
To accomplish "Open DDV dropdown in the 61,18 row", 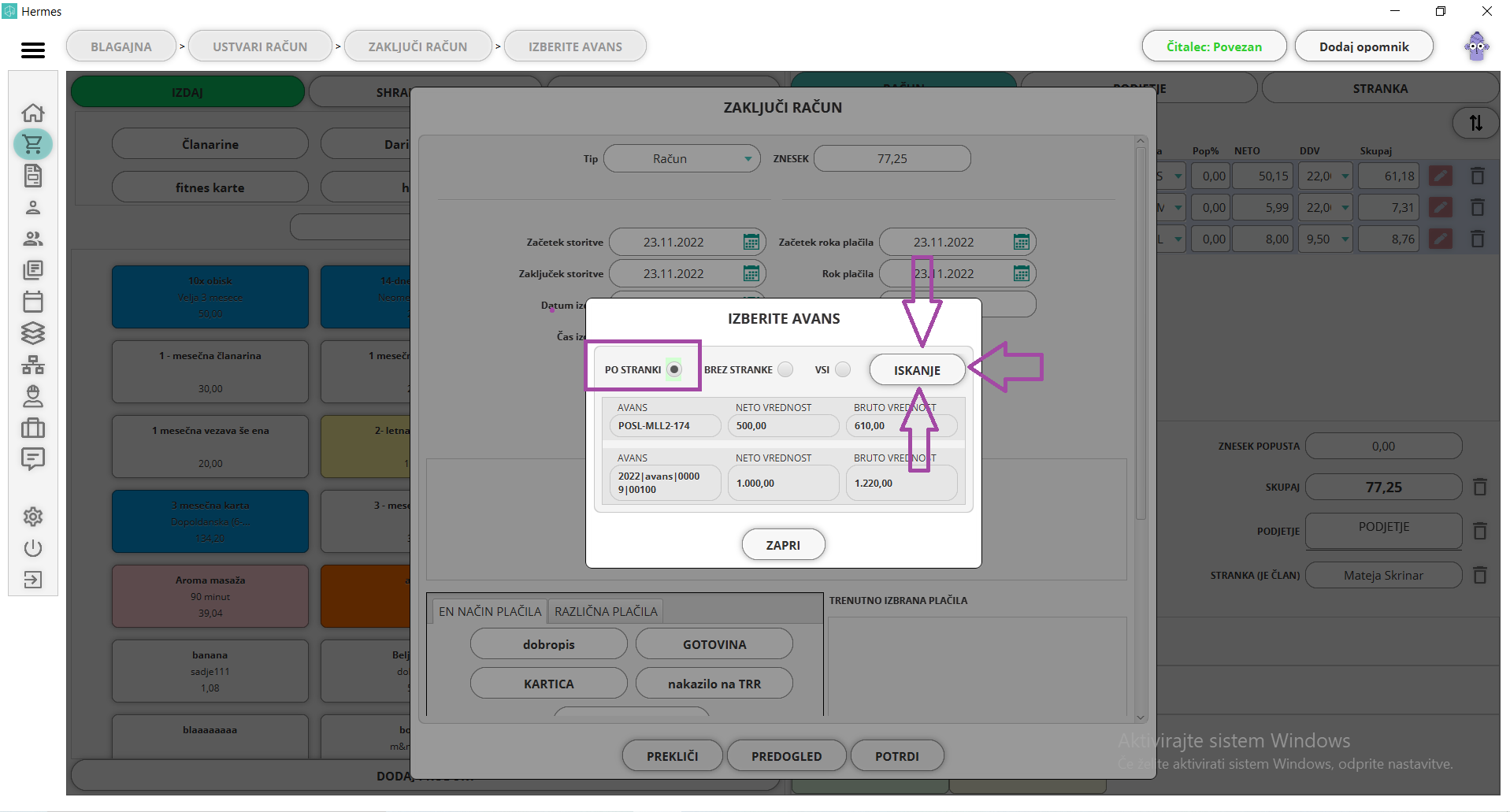I will (1345, 176).
